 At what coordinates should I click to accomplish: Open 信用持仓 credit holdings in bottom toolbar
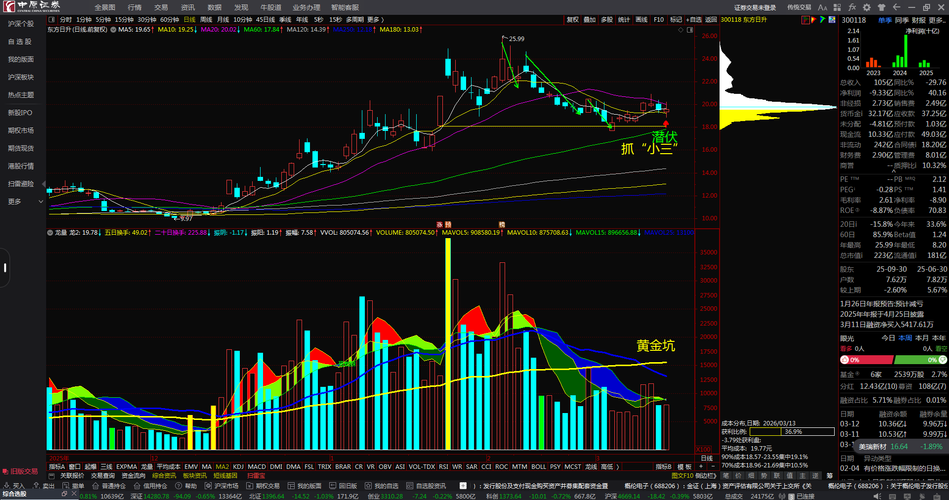pyautogui.click(x=150, y=485)
